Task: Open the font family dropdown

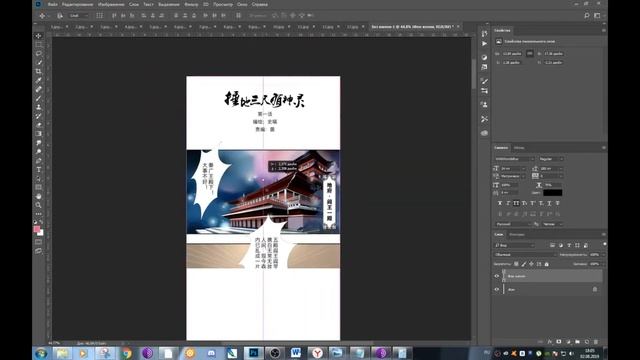Action: 514,159
